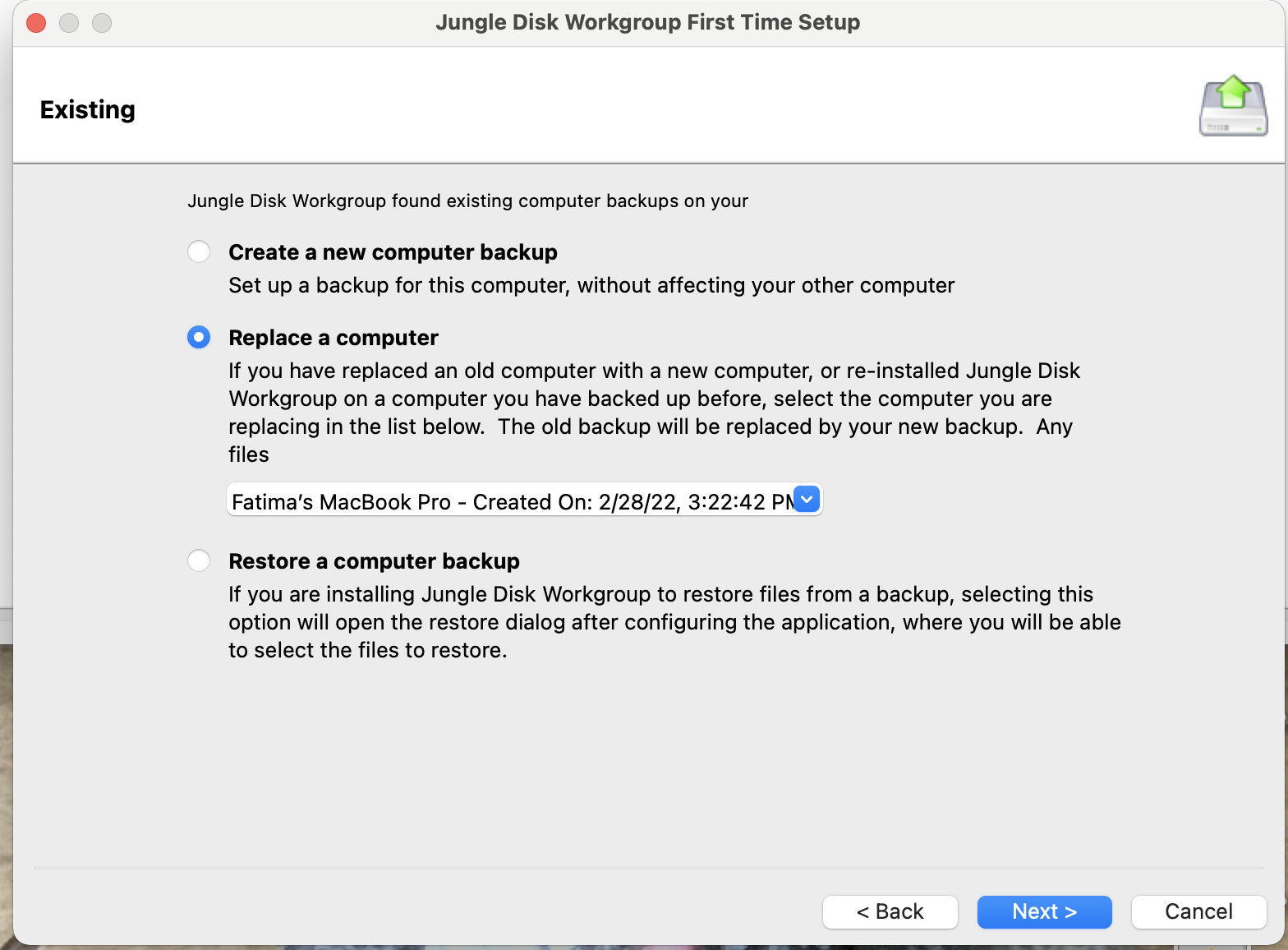Screen dimensions: 1288x950
Task: Cancel the first time setup
Action: coord(1198,911)
